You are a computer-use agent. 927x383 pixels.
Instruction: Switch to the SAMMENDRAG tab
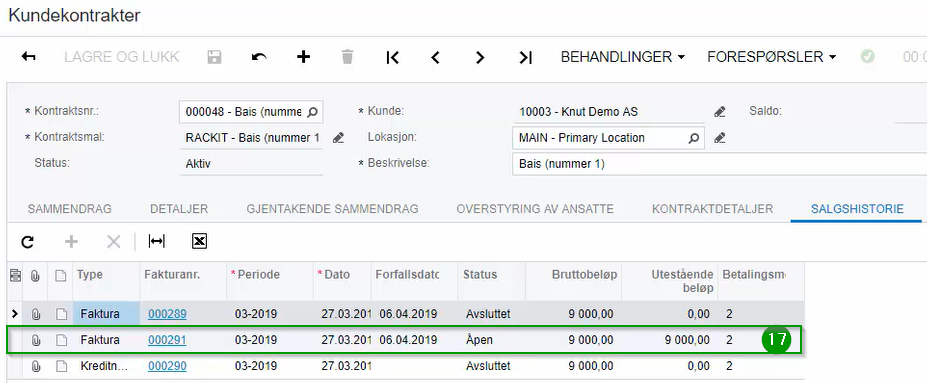(70, 209)
